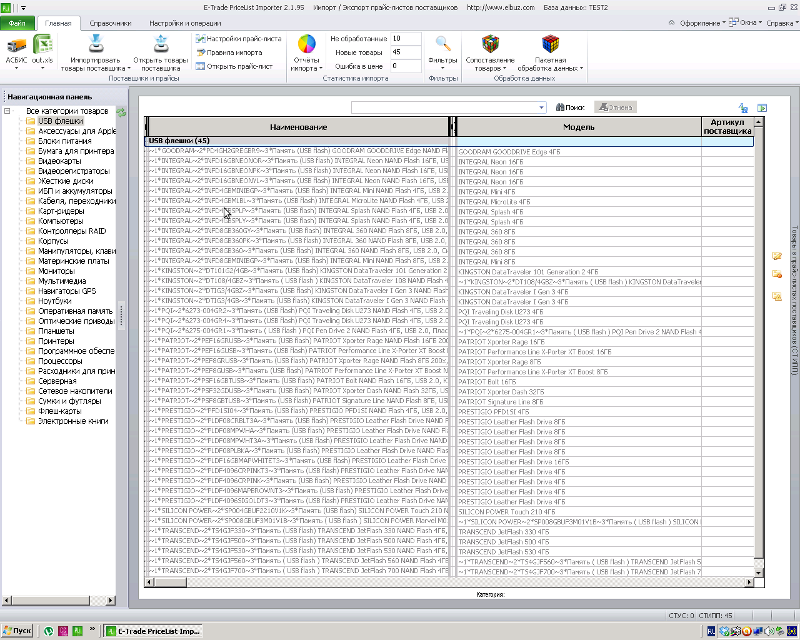Open supplier goods via its icon
Viewport: 800px width, 640px height.
[161, 43]
